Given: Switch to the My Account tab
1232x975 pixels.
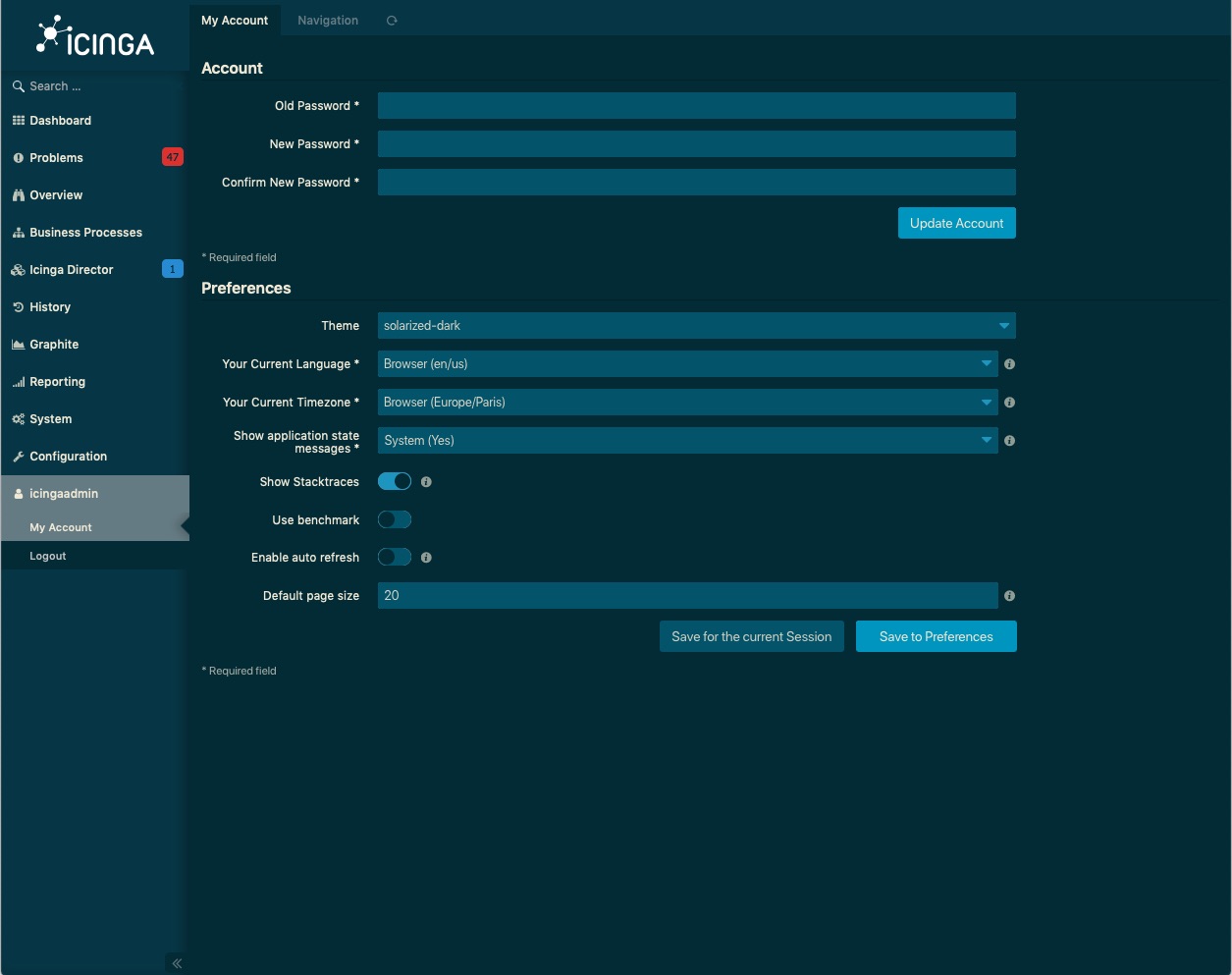Looking at the screenshot, I should click(235, 21).
